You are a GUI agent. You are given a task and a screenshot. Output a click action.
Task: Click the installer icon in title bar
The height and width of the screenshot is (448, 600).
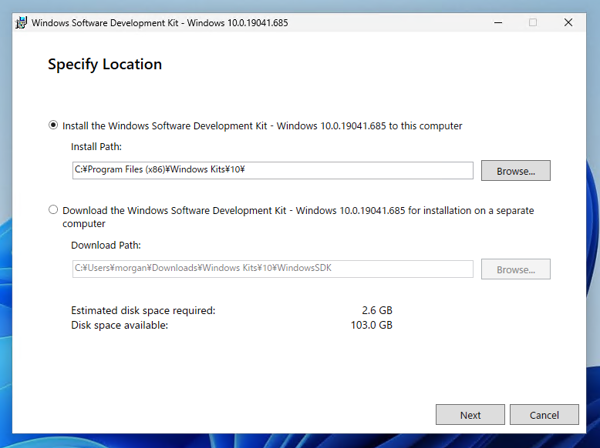click(21, 23)
